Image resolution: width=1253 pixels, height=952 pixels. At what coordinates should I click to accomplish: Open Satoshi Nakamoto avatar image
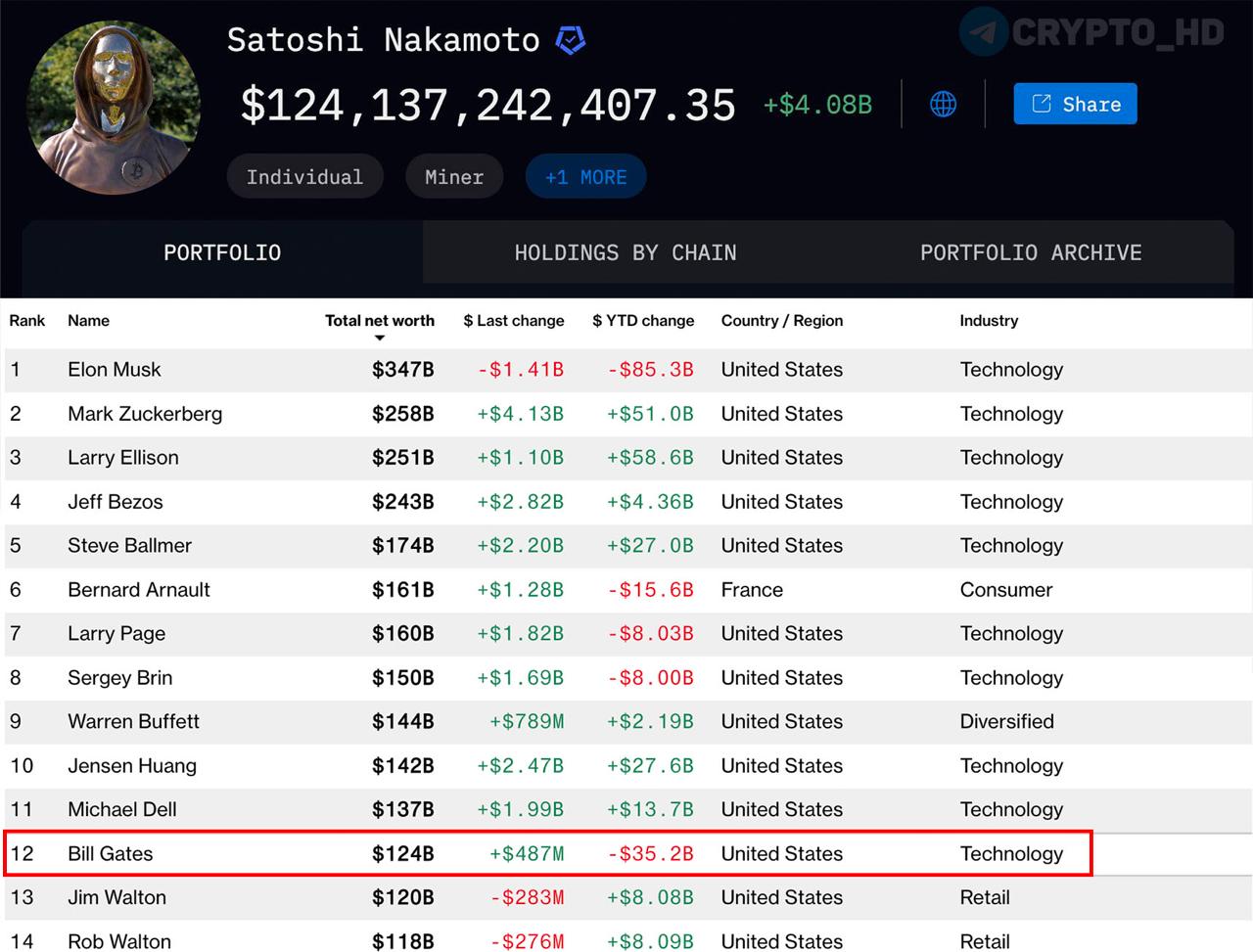[114, 107]
